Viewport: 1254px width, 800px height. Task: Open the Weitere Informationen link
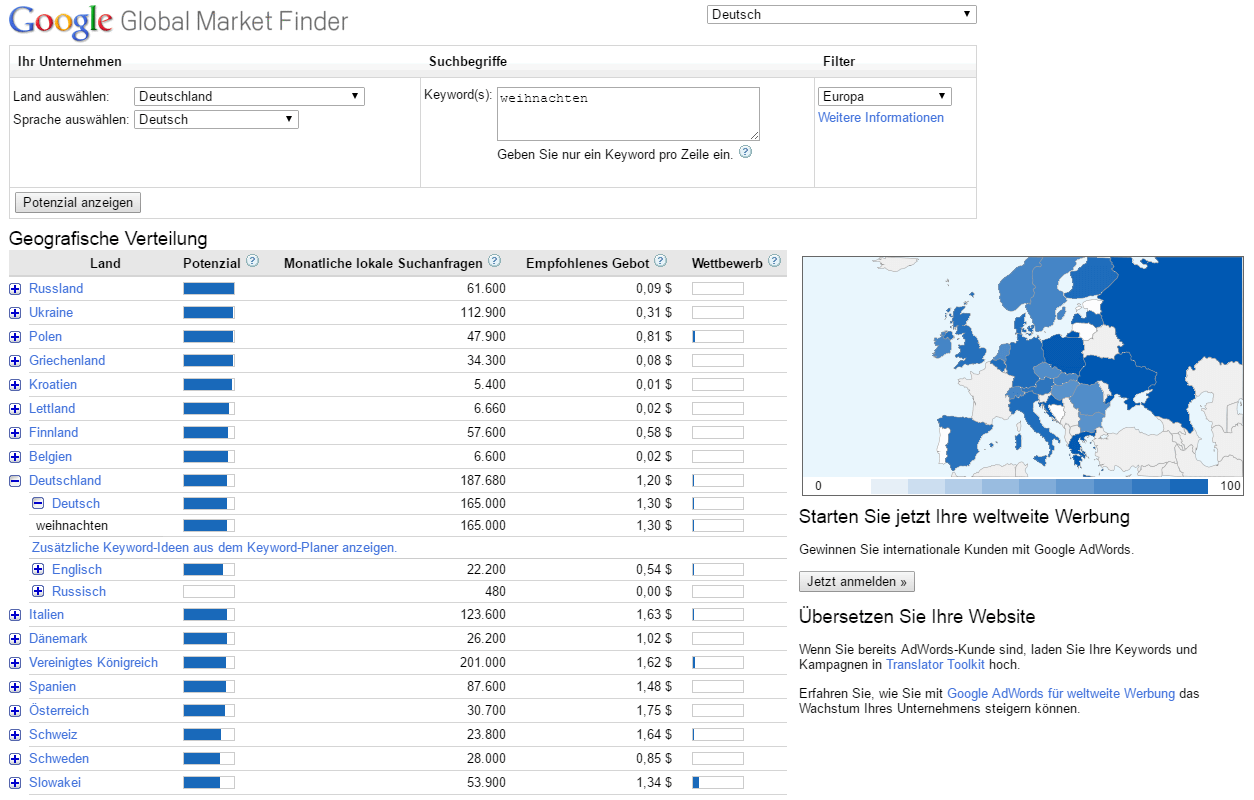point(881,118)
